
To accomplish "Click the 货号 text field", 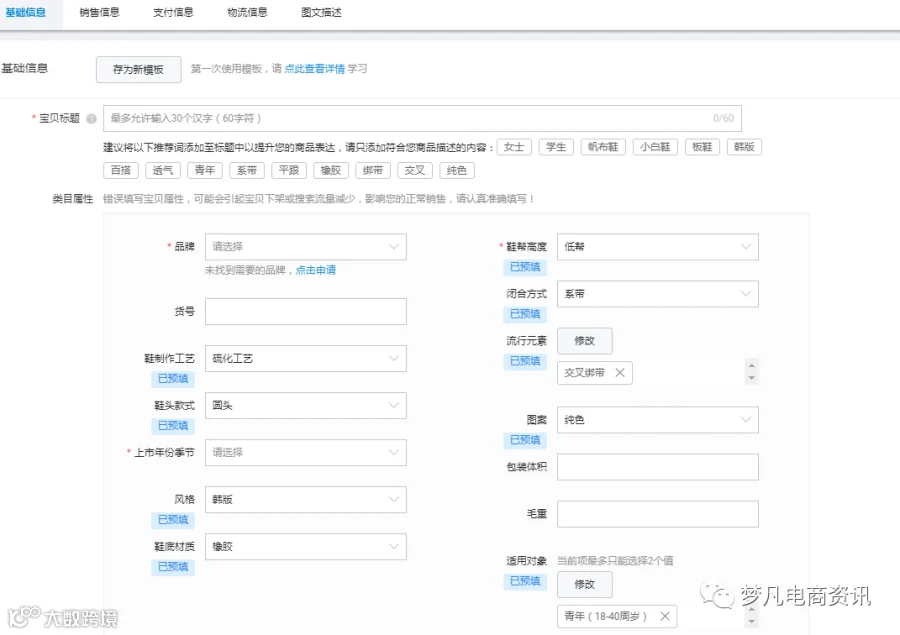I will [306, 311].
